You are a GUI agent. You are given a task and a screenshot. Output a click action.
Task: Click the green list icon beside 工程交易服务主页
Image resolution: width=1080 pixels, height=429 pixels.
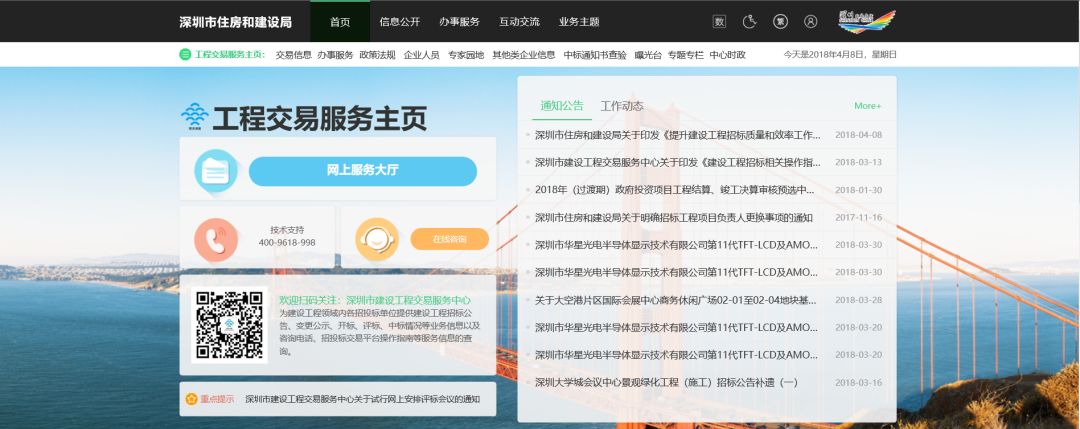pyautogui.click(x=185, y=55)
